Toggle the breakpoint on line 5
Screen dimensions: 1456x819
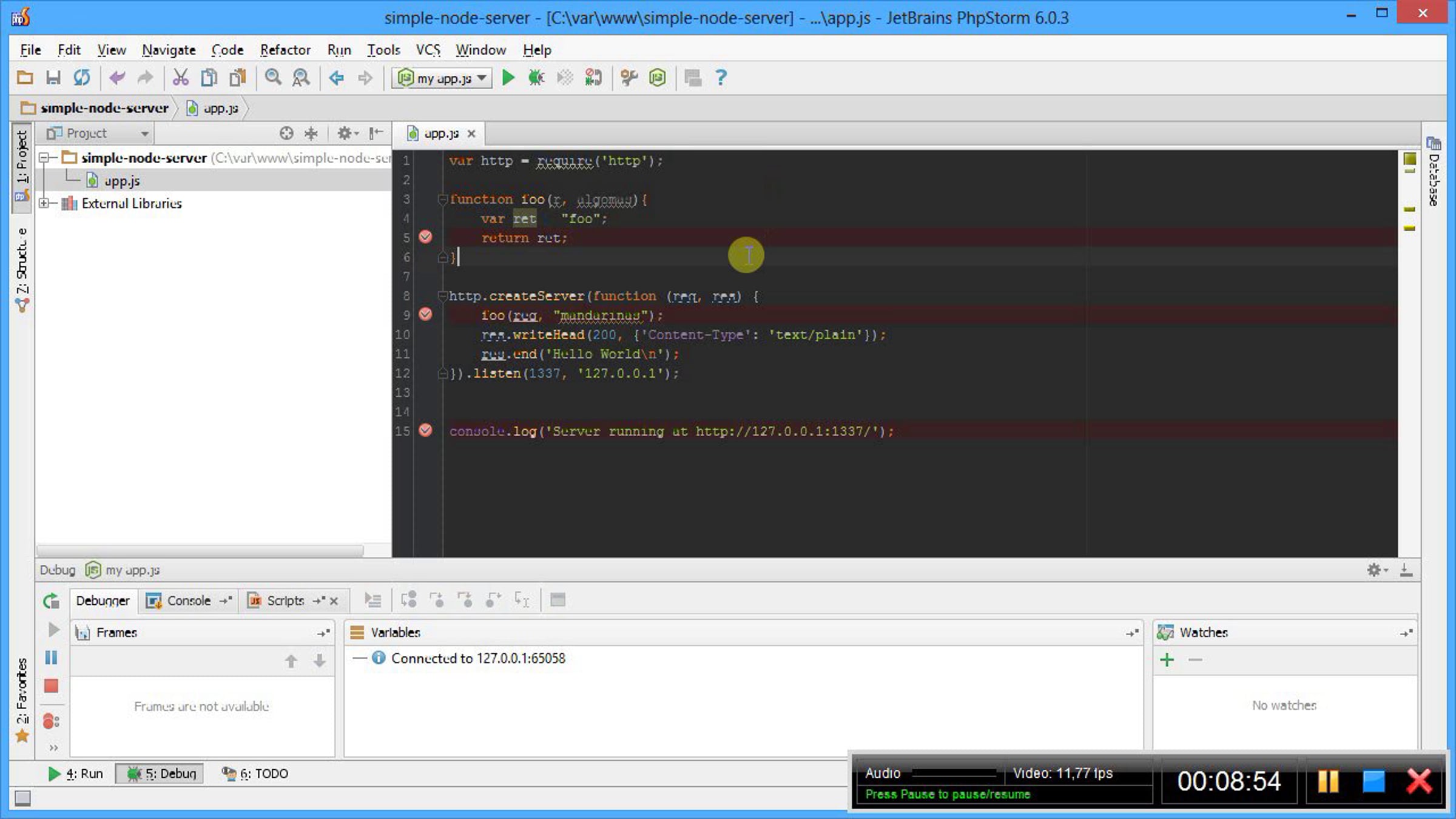tap(426, 237)
